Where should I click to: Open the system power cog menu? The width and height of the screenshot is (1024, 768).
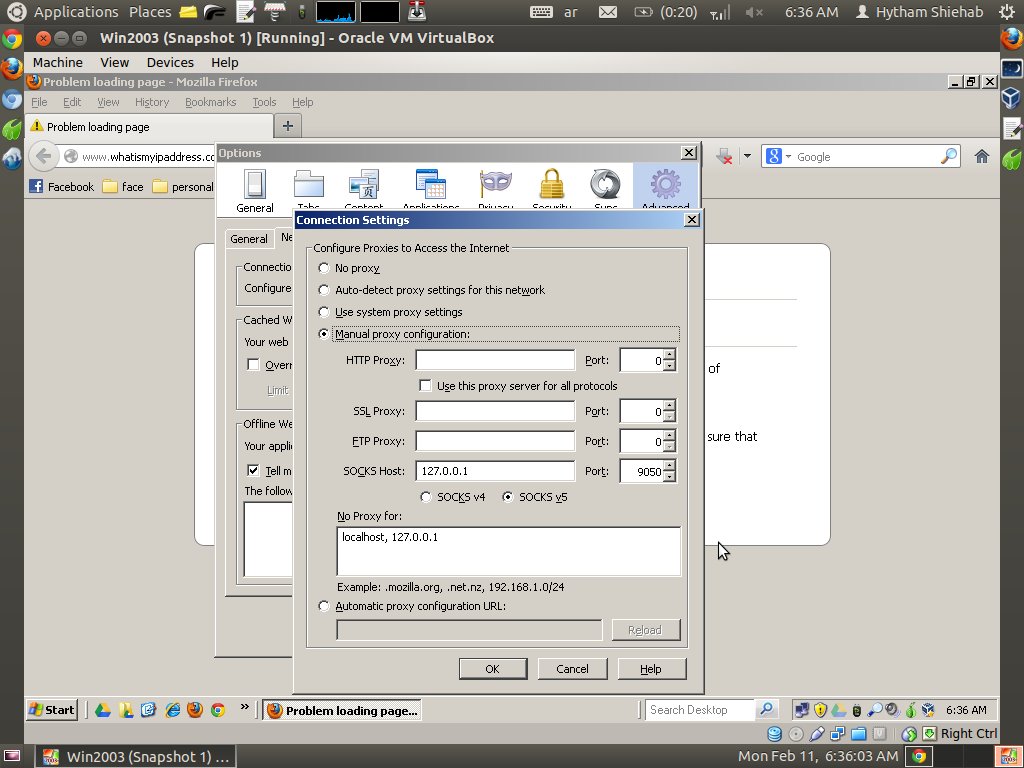point(1007,12)
